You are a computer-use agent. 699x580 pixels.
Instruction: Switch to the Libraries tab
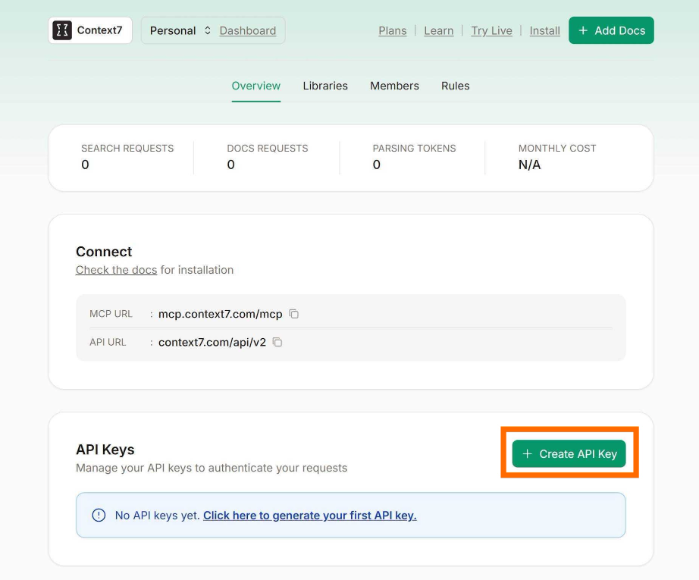pos(325,86)
